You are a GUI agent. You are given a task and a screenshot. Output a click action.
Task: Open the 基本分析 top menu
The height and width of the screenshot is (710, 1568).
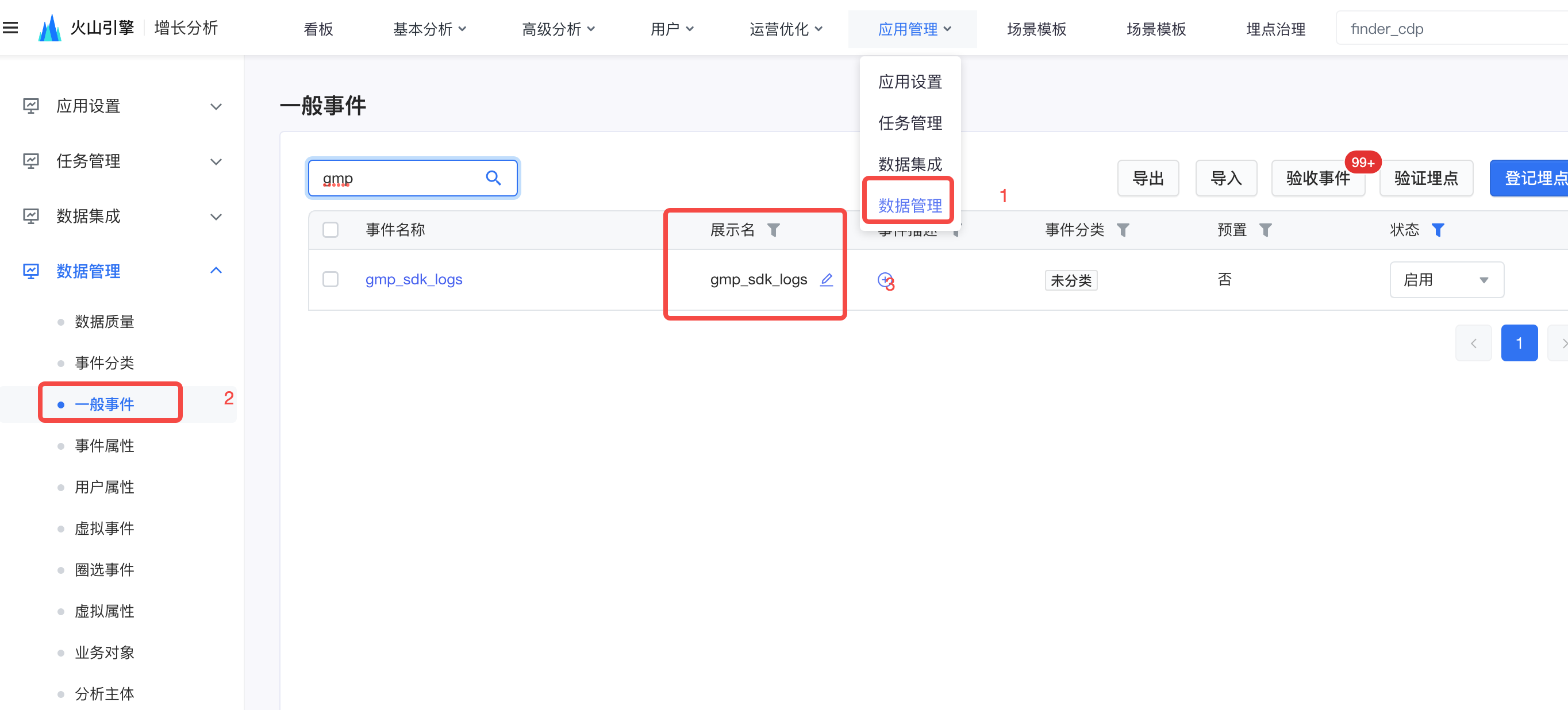click(429, 29)
